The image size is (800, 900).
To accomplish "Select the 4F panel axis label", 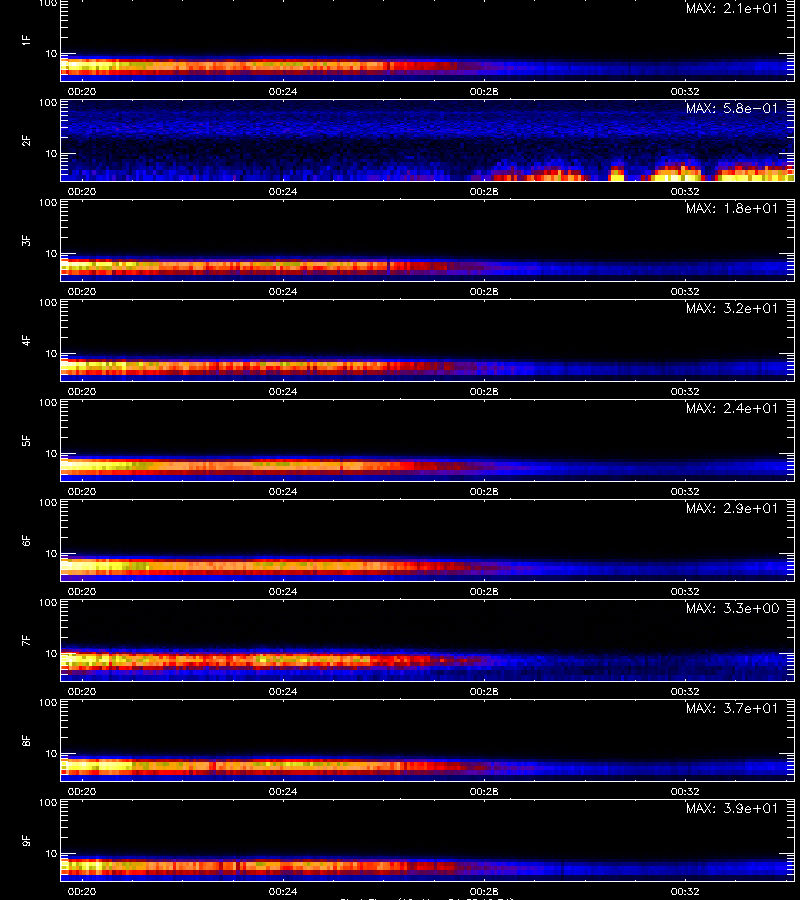I will [x=26, y=340].
